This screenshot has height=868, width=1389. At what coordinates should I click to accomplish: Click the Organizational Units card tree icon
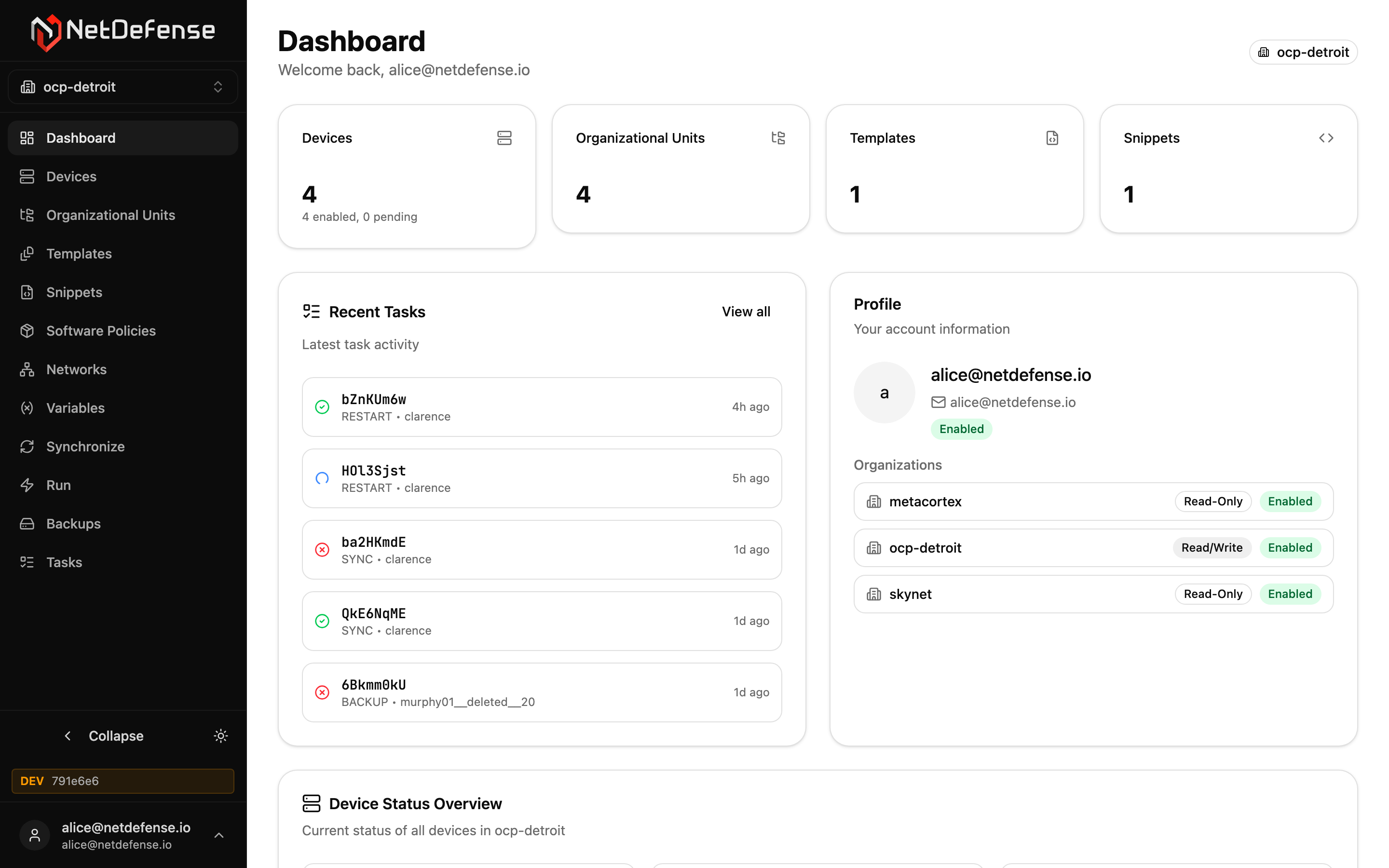(778, 138)
